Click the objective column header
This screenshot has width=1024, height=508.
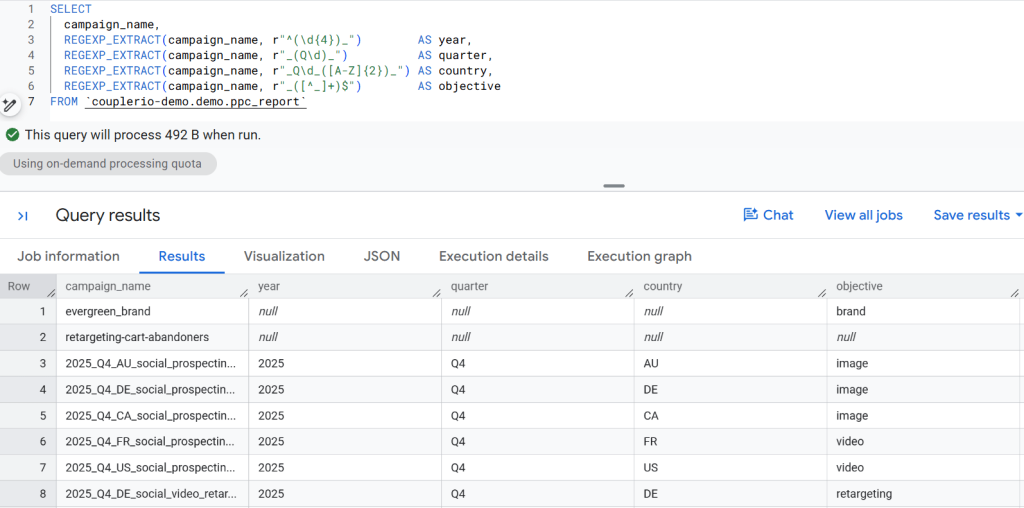coord(923,286)
